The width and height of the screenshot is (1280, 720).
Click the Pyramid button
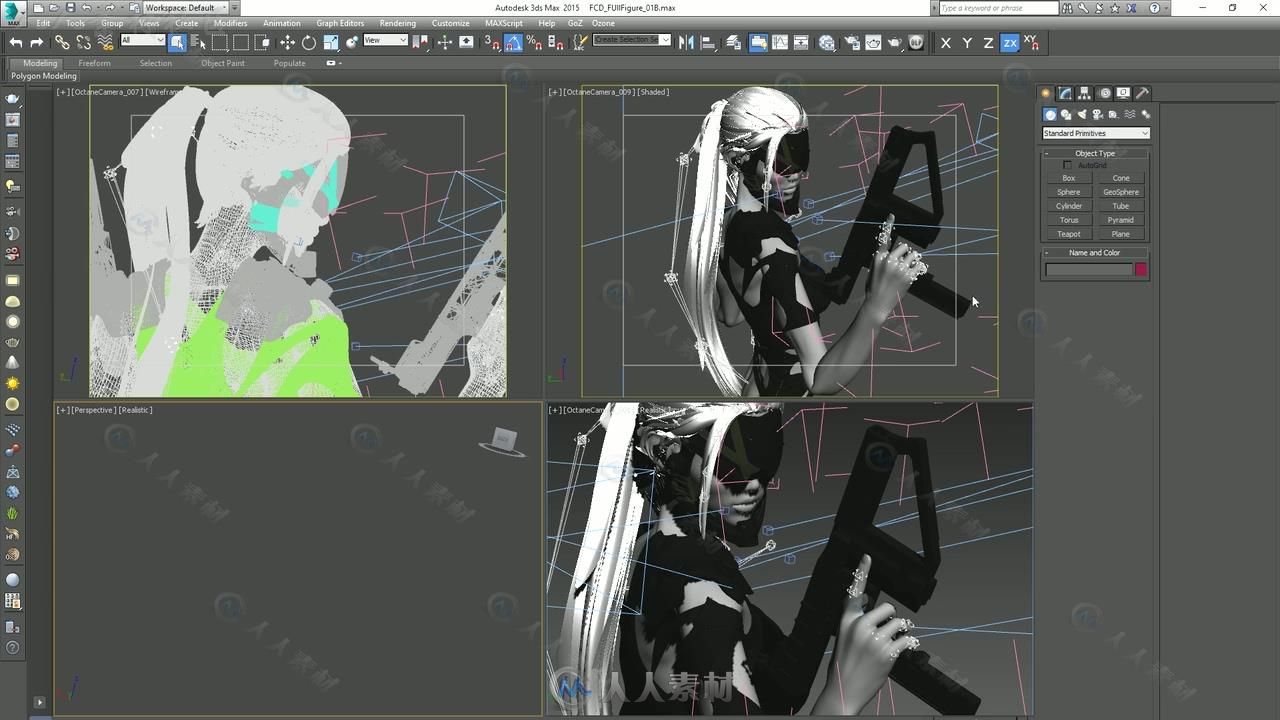pyautogui.click(x=1121, y=220)
